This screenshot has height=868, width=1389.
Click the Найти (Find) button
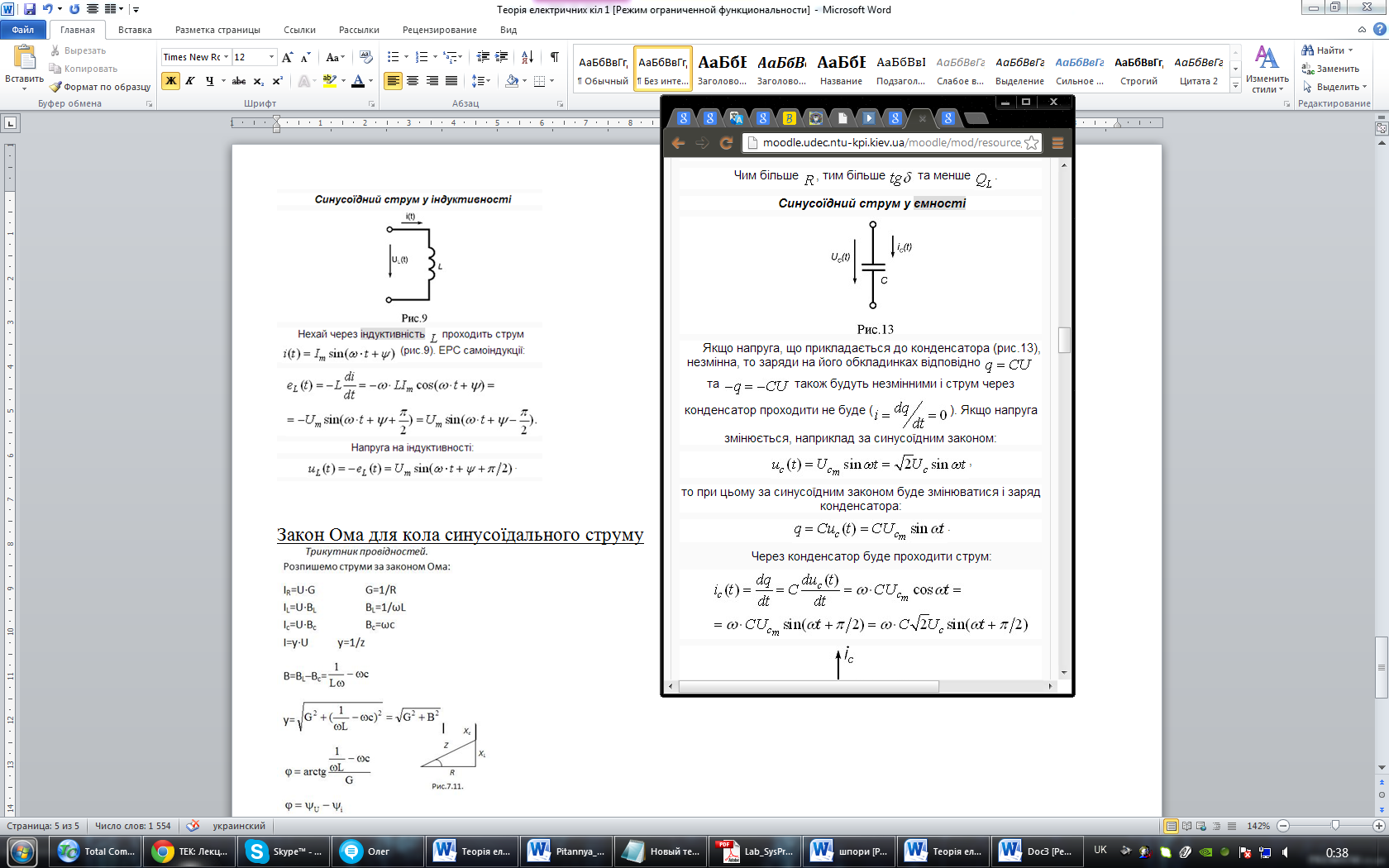click(1328, 50)
